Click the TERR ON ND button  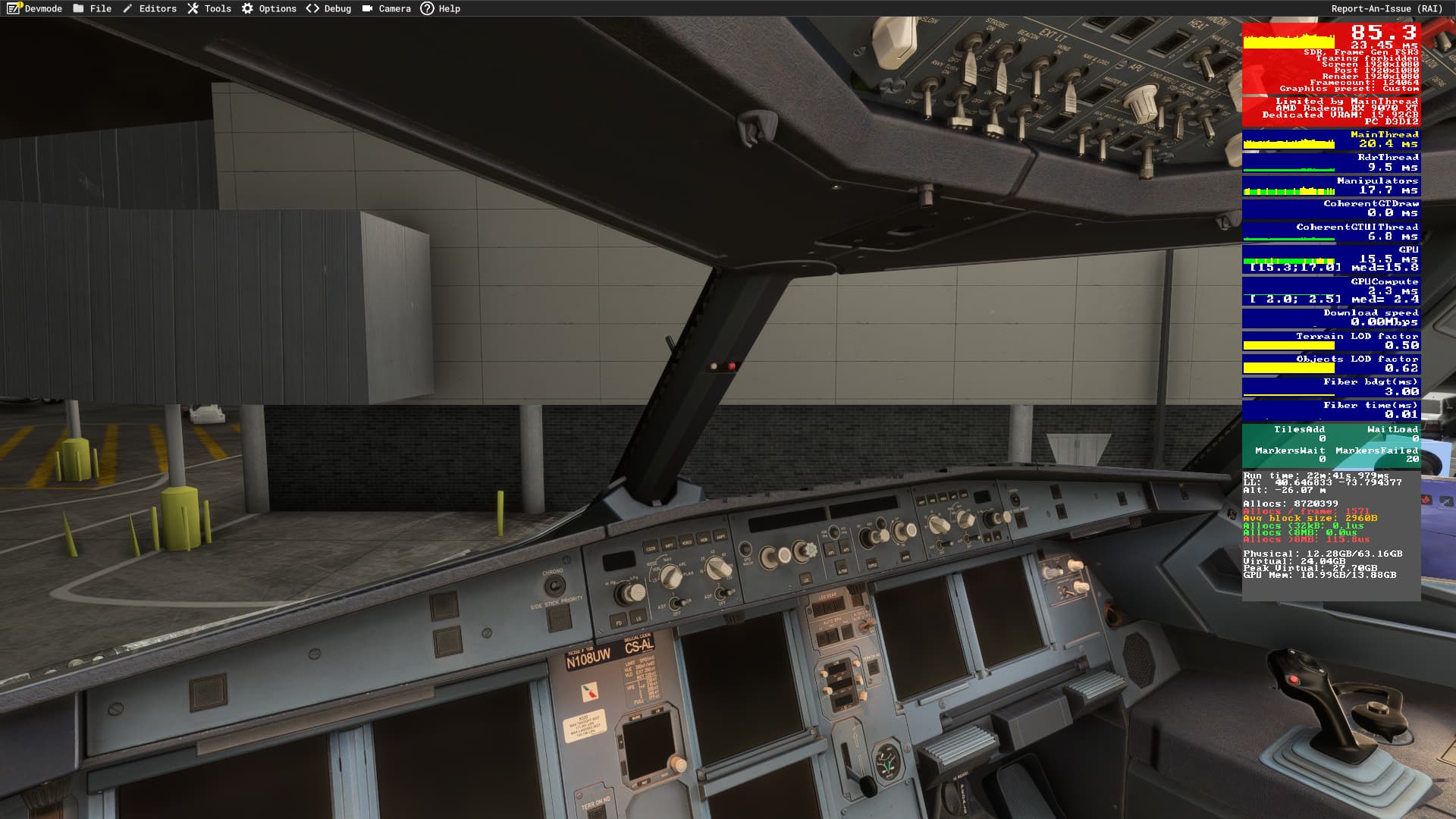(x=597, y=811)
